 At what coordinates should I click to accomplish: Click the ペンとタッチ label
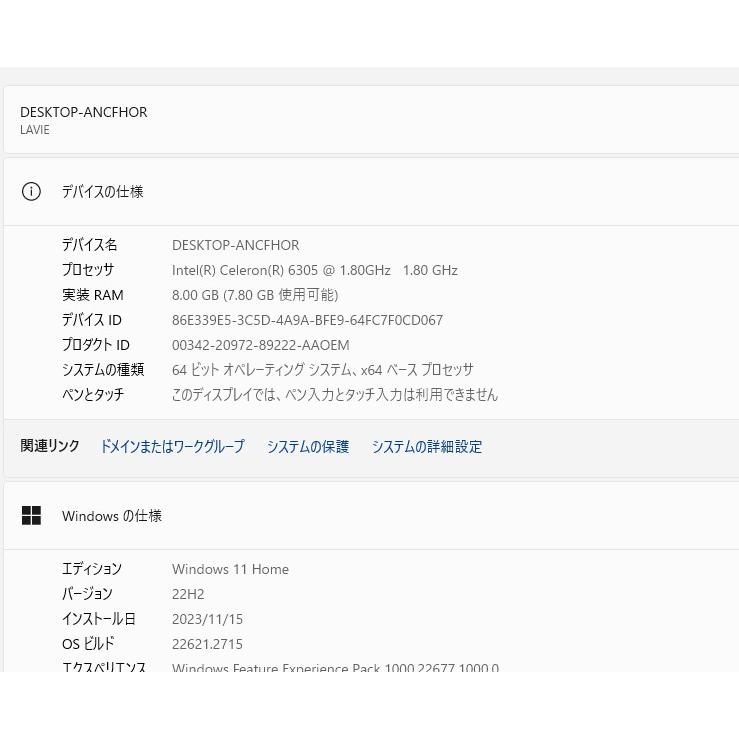point(93,394)
